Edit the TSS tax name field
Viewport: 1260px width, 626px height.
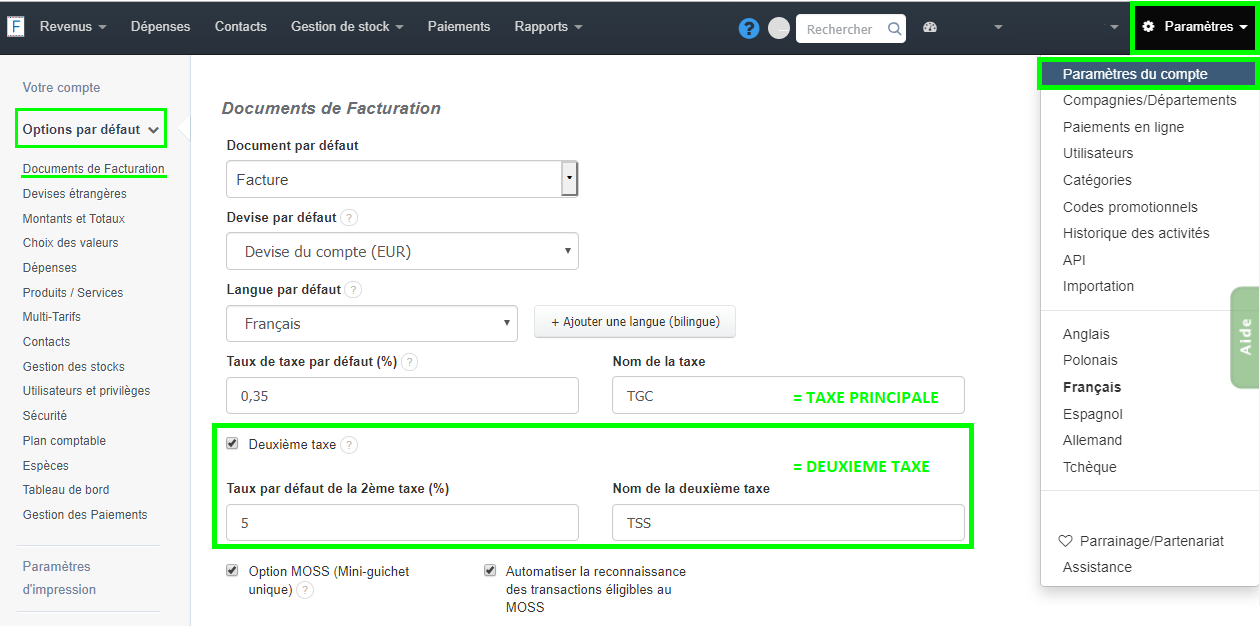(788, 522)
